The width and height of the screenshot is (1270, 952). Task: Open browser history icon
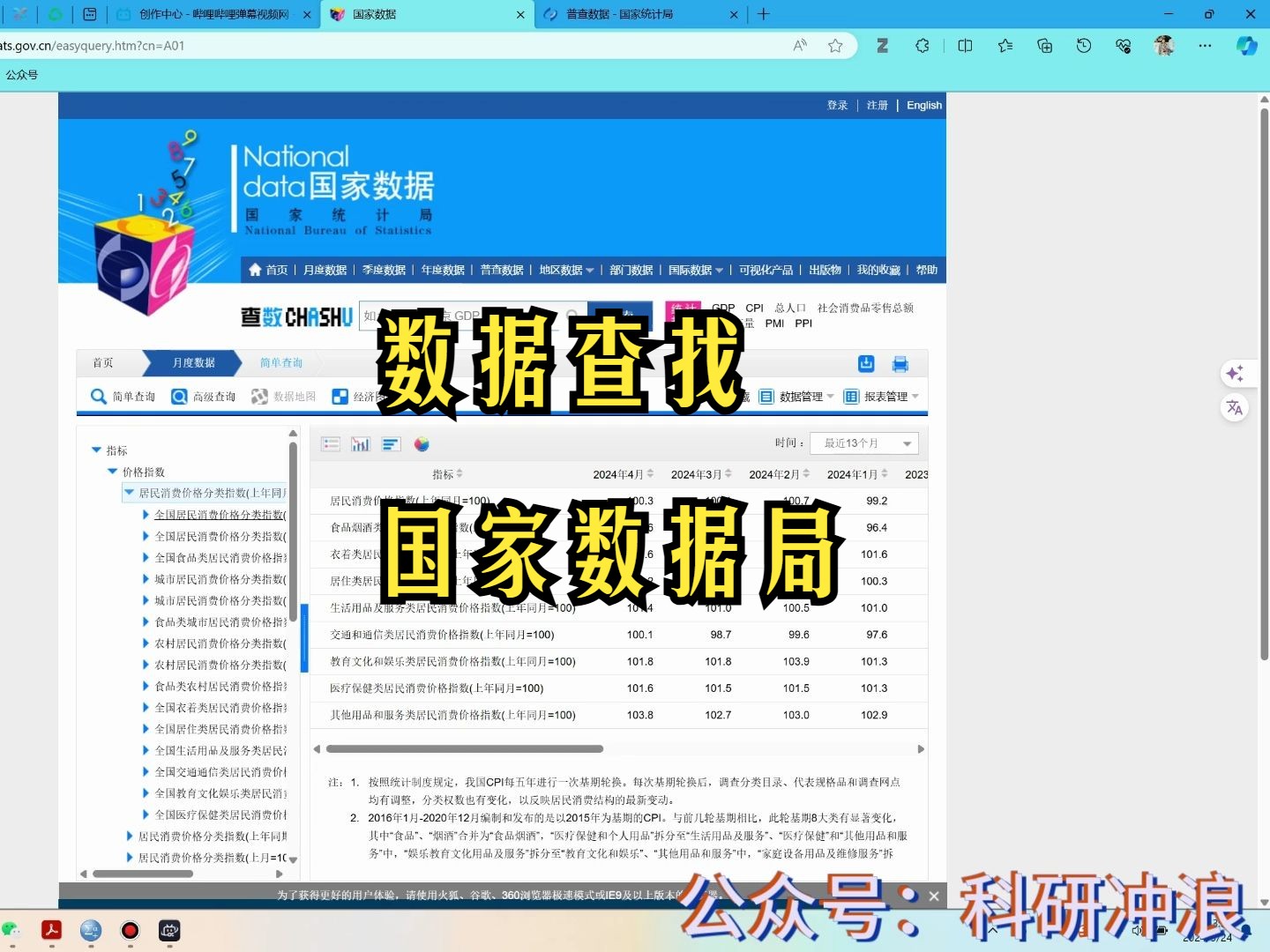(1084, 45)
